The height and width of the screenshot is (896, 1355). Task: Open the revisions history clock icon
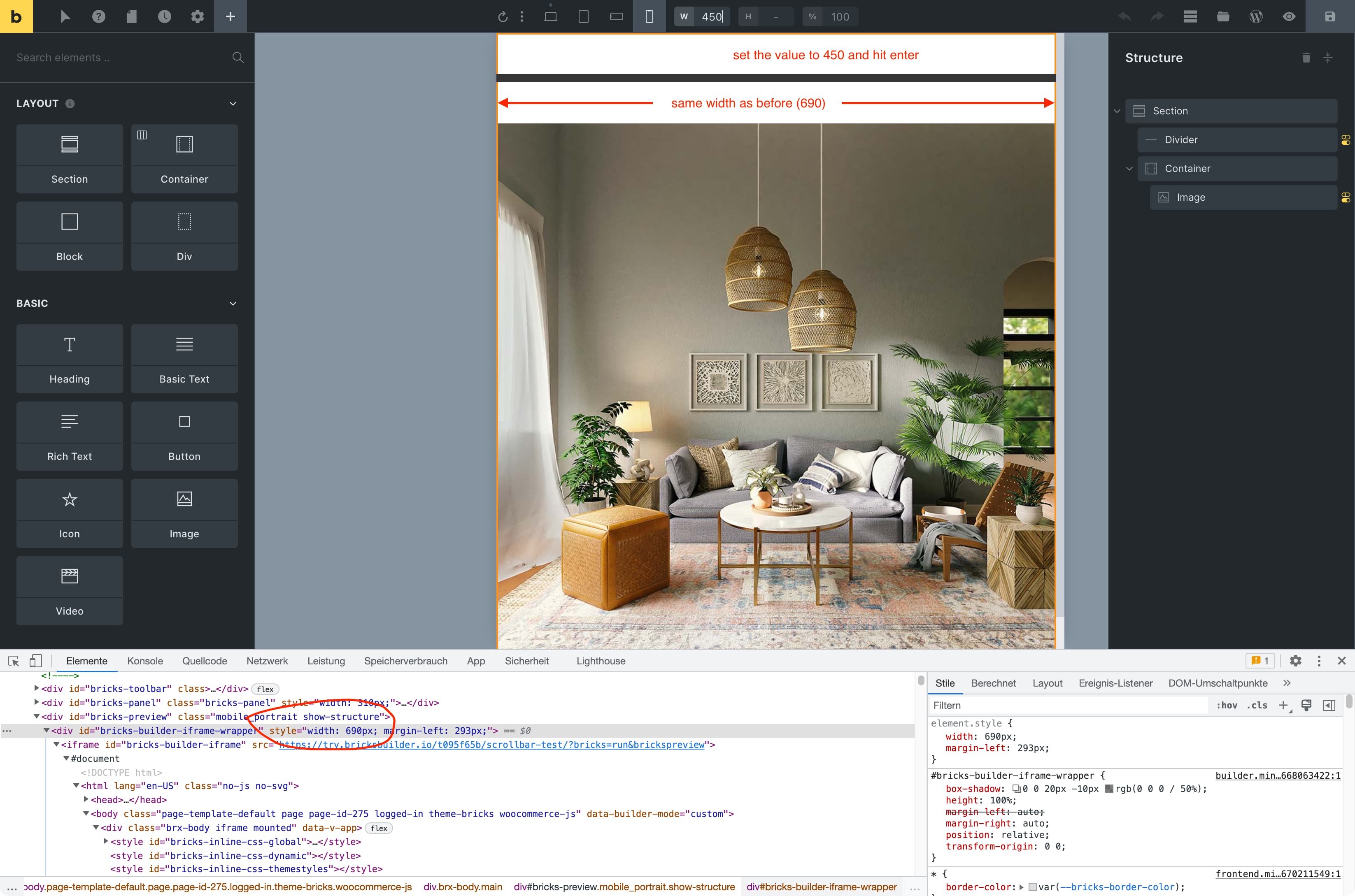(x=164, y=16)
